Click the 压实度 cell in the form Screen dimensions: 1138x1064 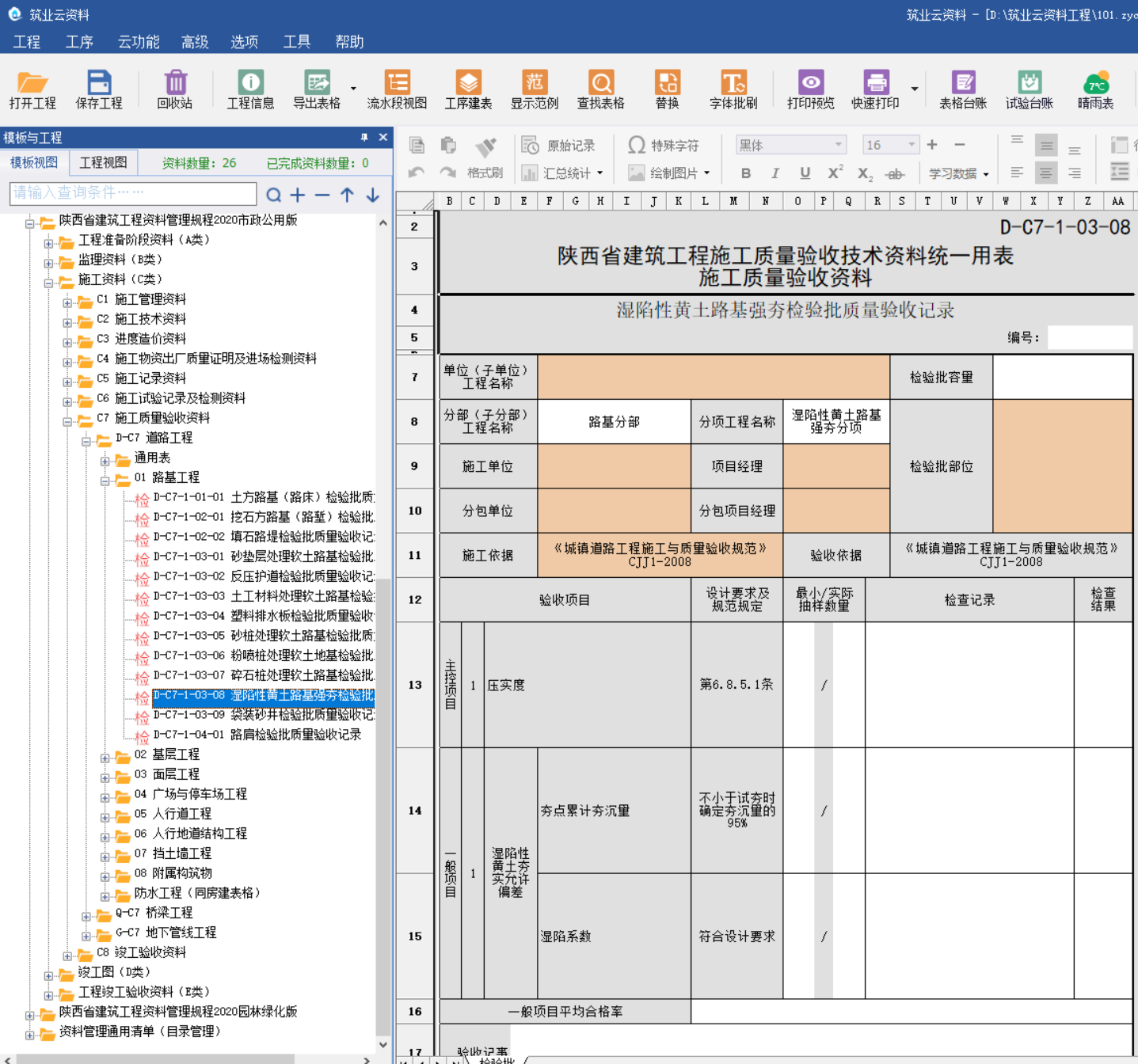tap(588, 685)
